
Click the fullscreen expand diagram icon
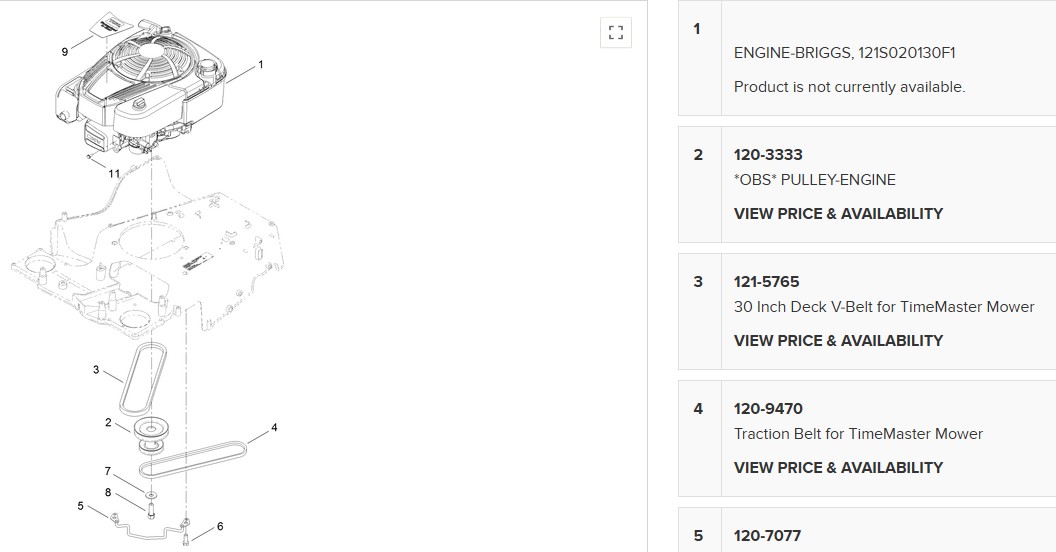click(x=616, y=32)
